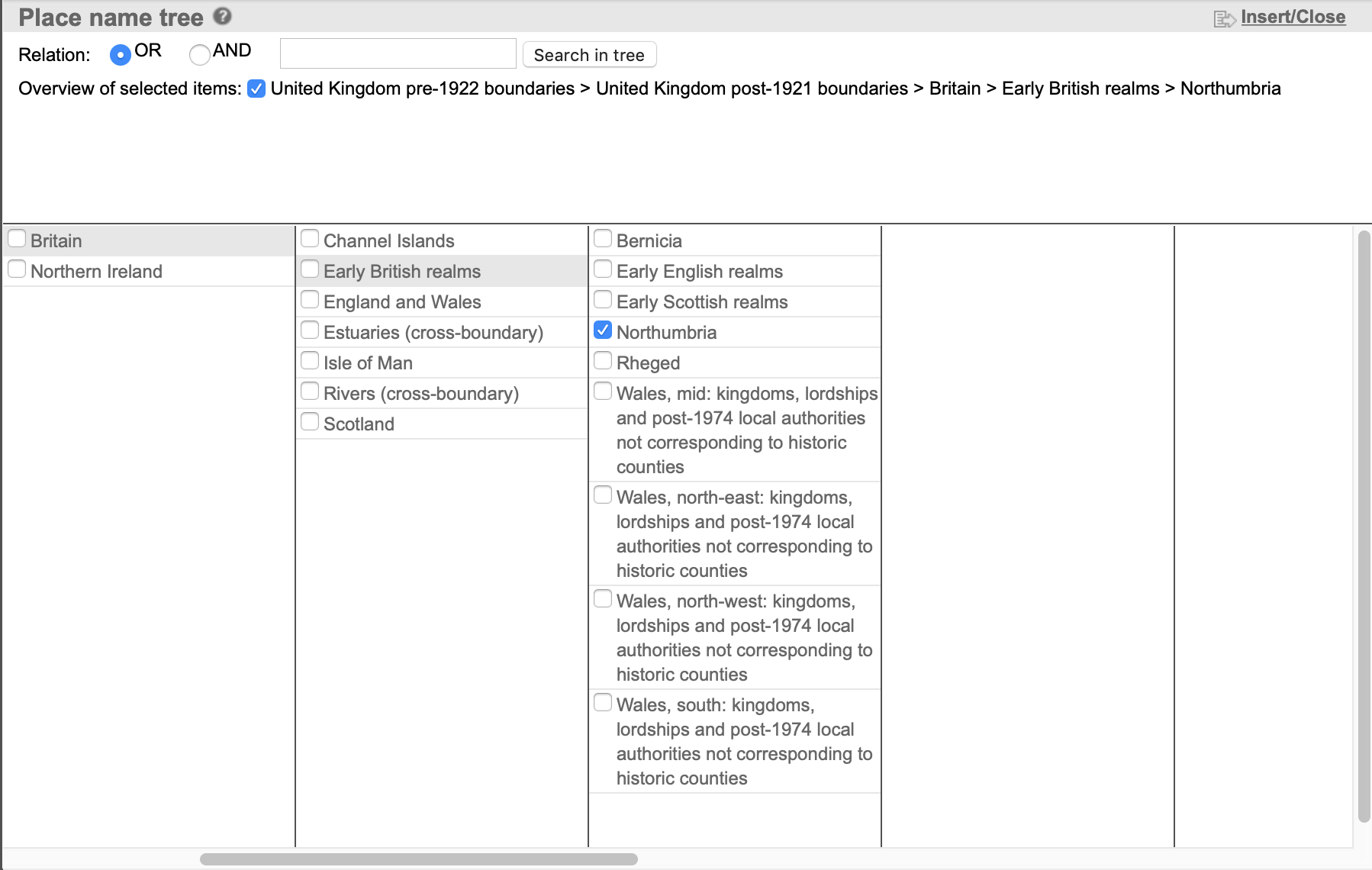
Task: Click the horizontal scrollbar thumb
Action: pyautogui.click(x=418, y=859)
